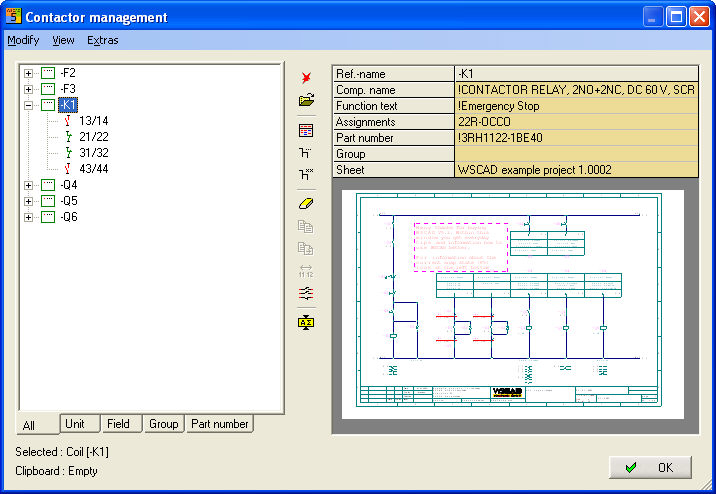Select the -Q4 label in the tree
The height and width of the screenshot is (494, 716).
tap(69, 185)
